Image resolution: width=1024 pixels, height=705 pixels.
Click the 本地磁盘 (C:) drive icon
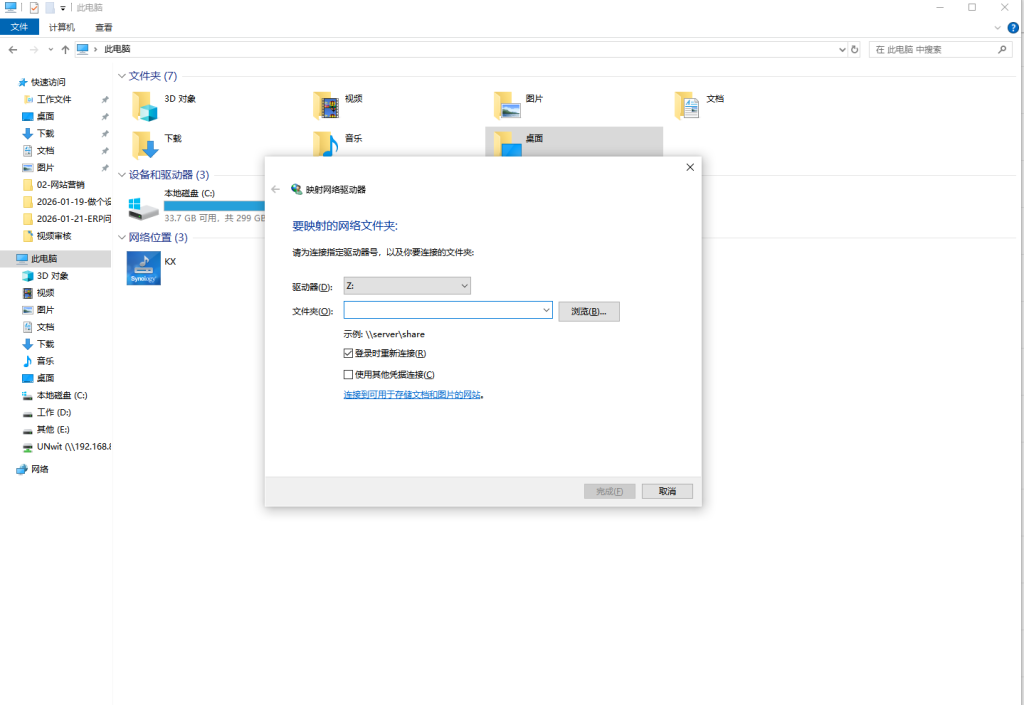[144, 207]
